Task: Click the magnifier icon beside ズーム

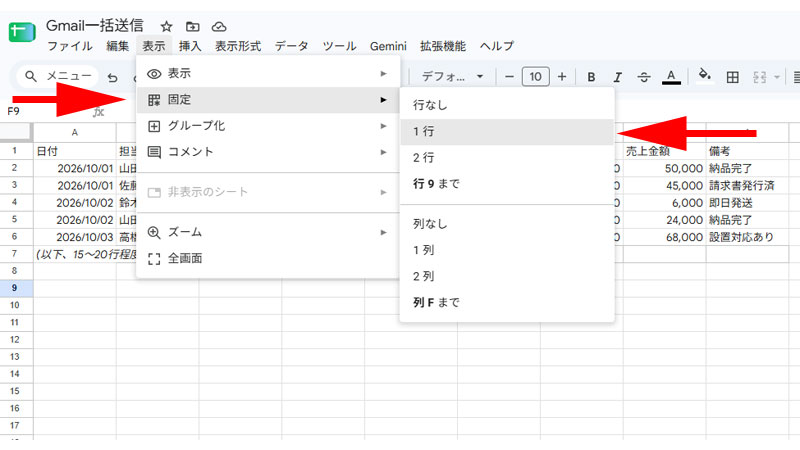Action: pyautogui.click(x=154, y=233)
